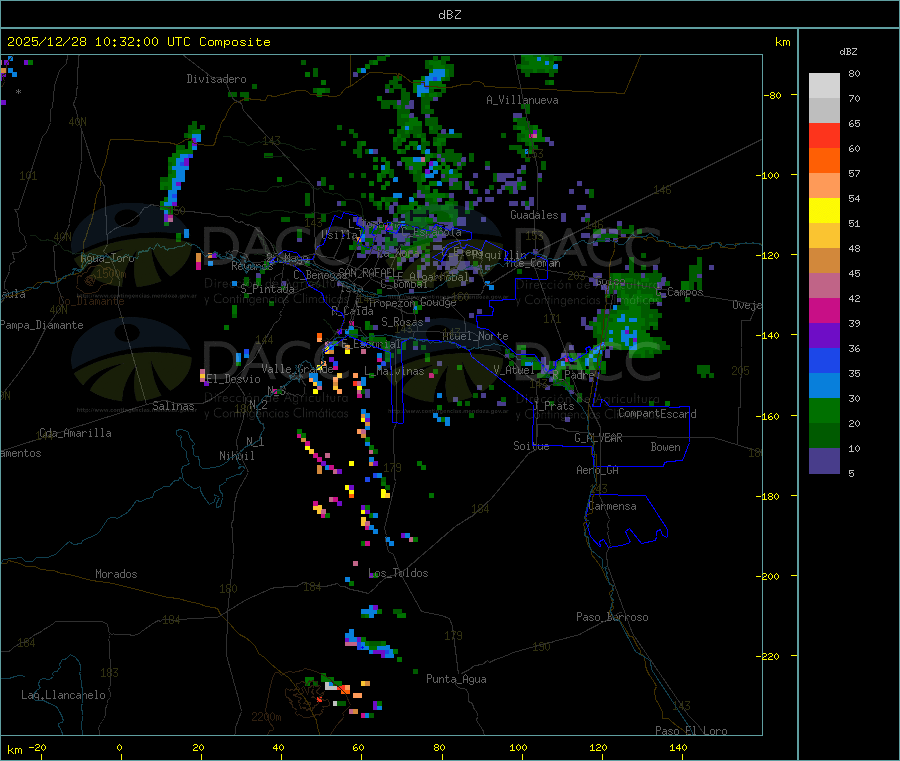Choose the dark blue 35-36 dBZ legend band
900x761 pixels.
point(824,360)
